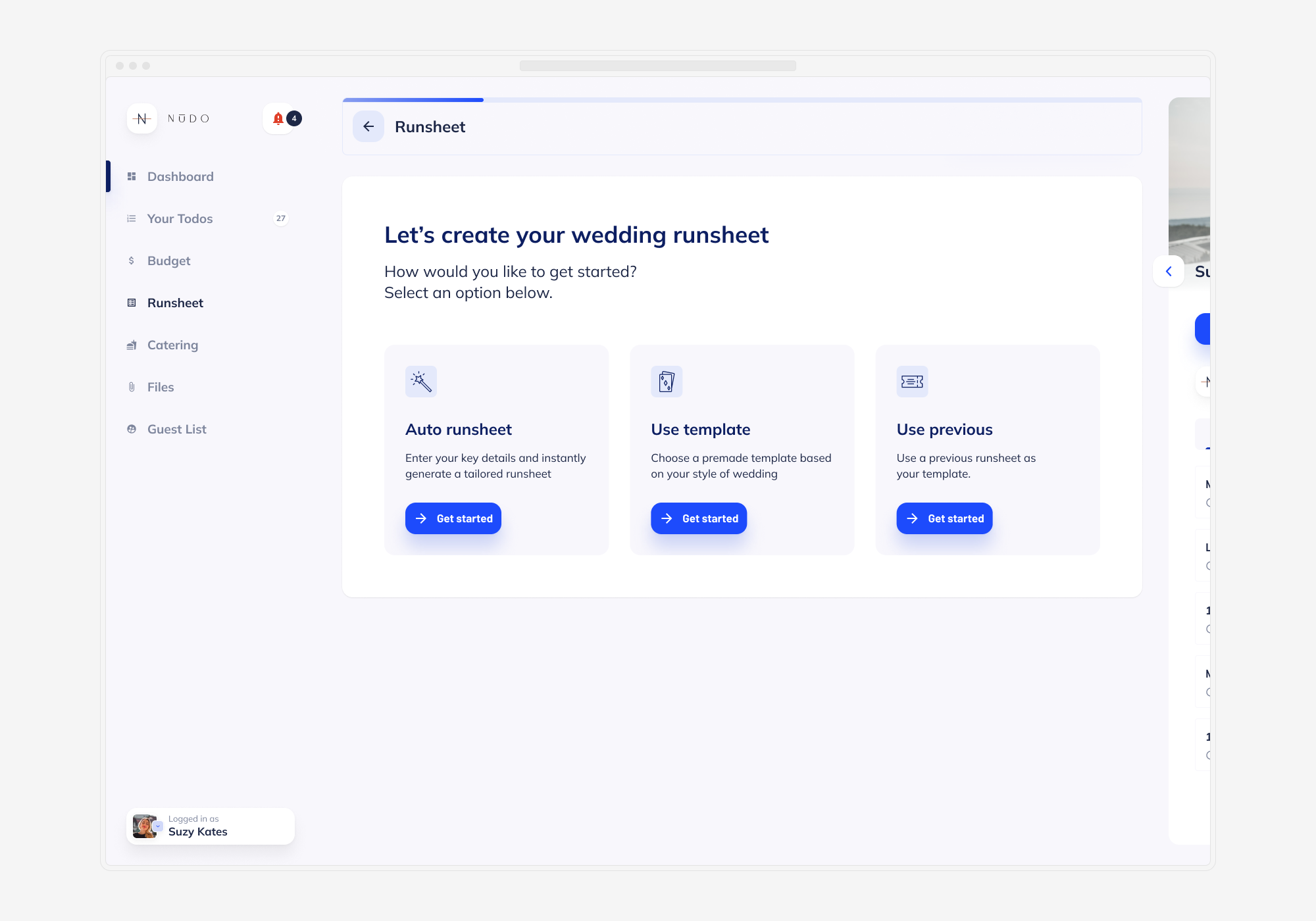Screen dimensions: 1316x921
Task: Click the NUDO brand name text
Action: tap(188, 118)
